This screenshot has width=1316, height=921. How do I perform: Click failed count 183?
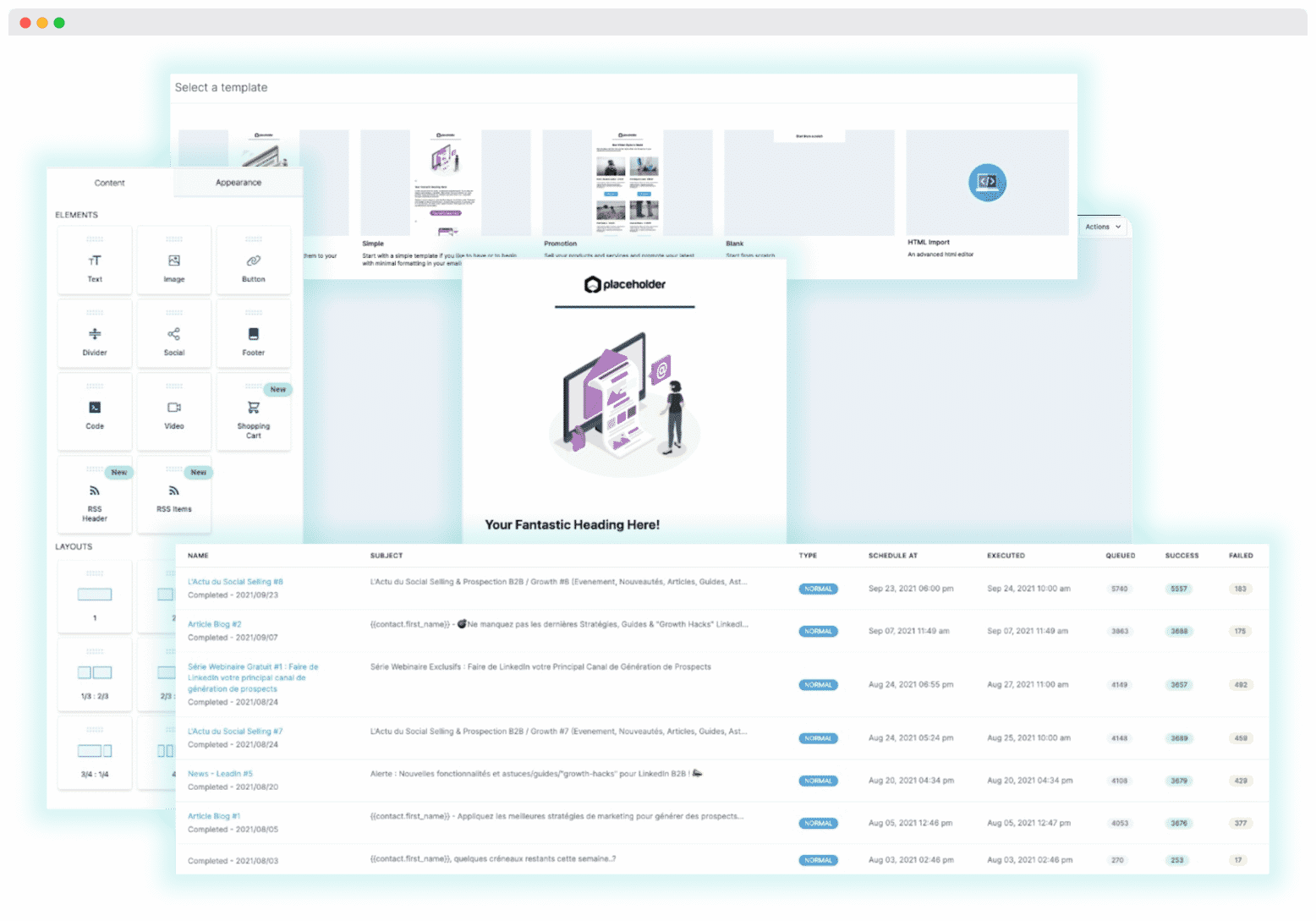pyautogui.click(x=1240, y=589)
